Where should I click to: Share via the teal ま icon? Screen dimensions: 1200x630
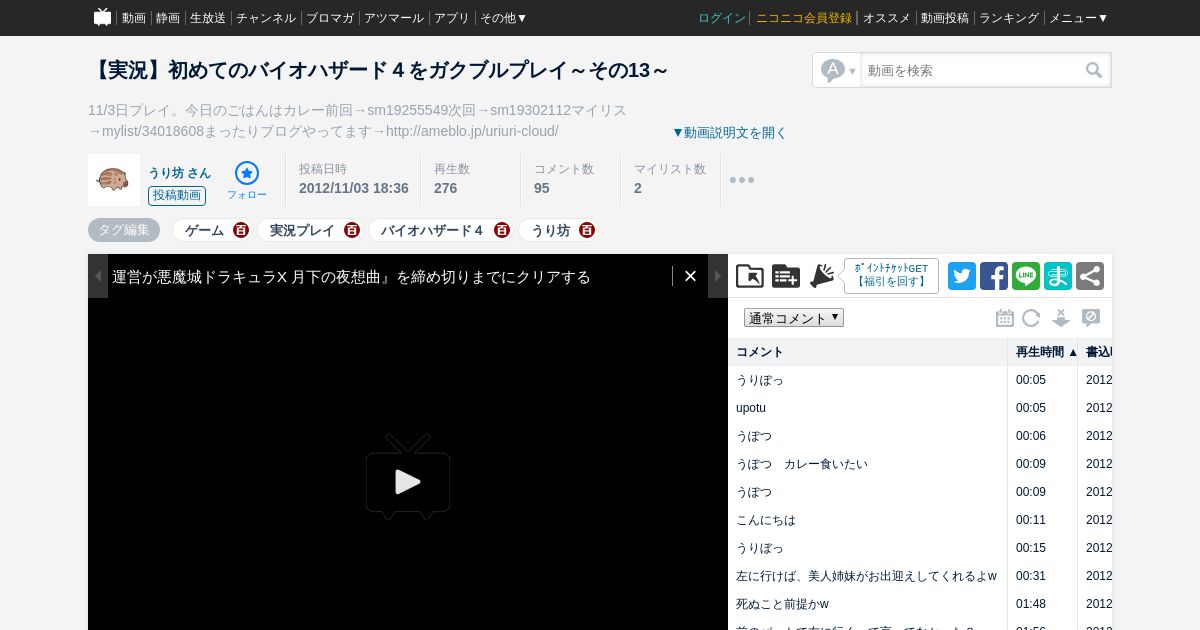coord(1058,276)
